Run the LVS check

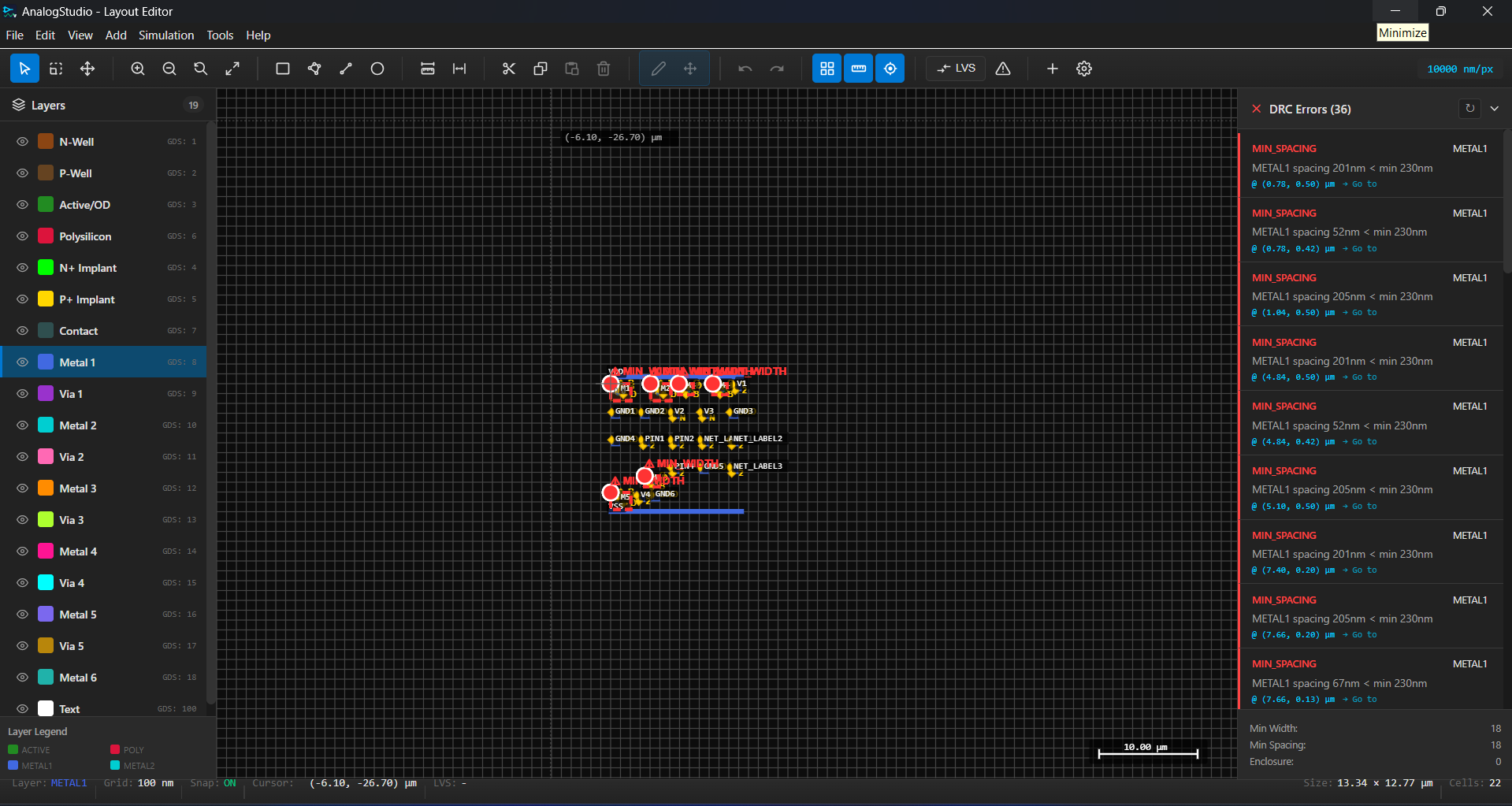point(956,69)
